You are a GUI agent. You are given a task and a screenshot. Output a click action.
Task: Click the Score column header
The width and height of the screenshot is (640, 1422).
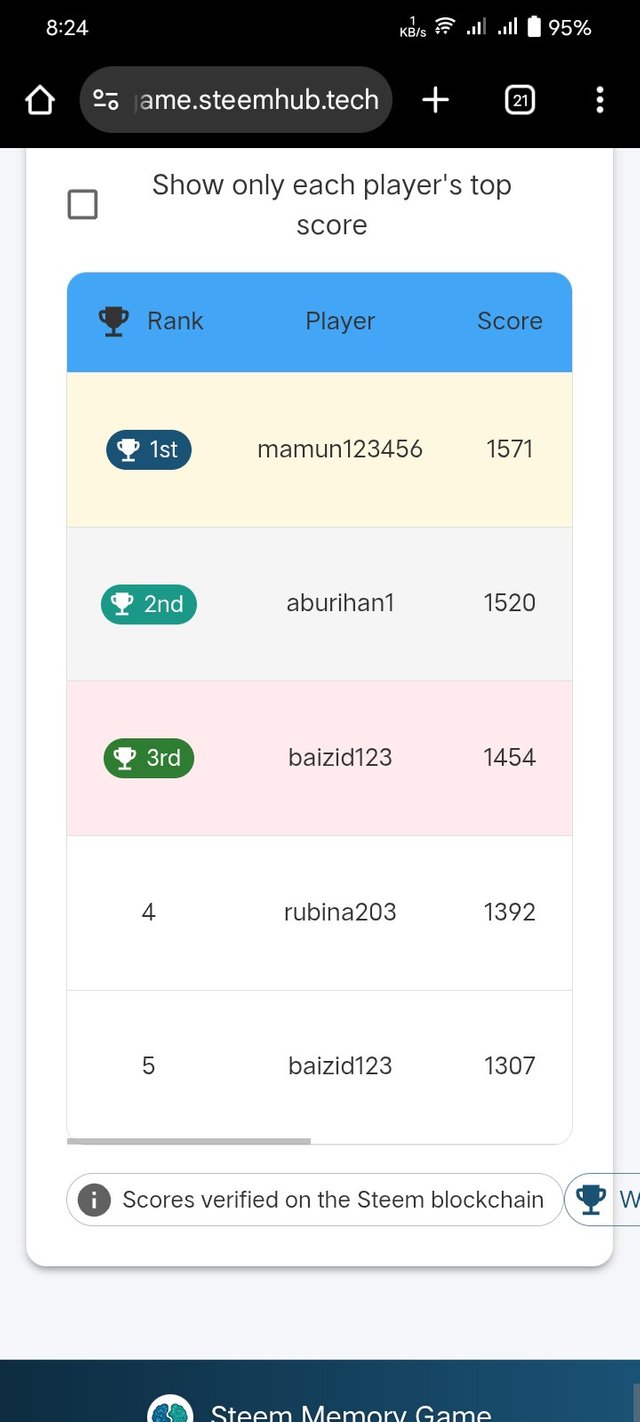coord(510,321)
